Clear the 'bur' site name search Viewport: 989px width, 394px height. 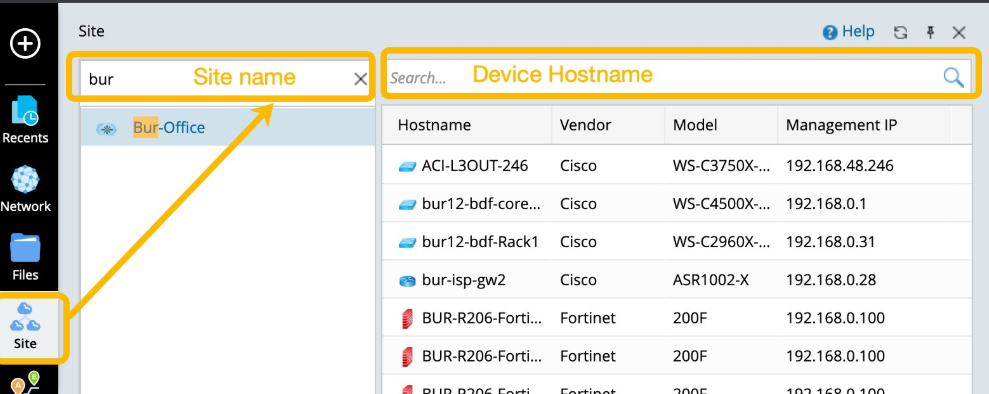[360, 79]
